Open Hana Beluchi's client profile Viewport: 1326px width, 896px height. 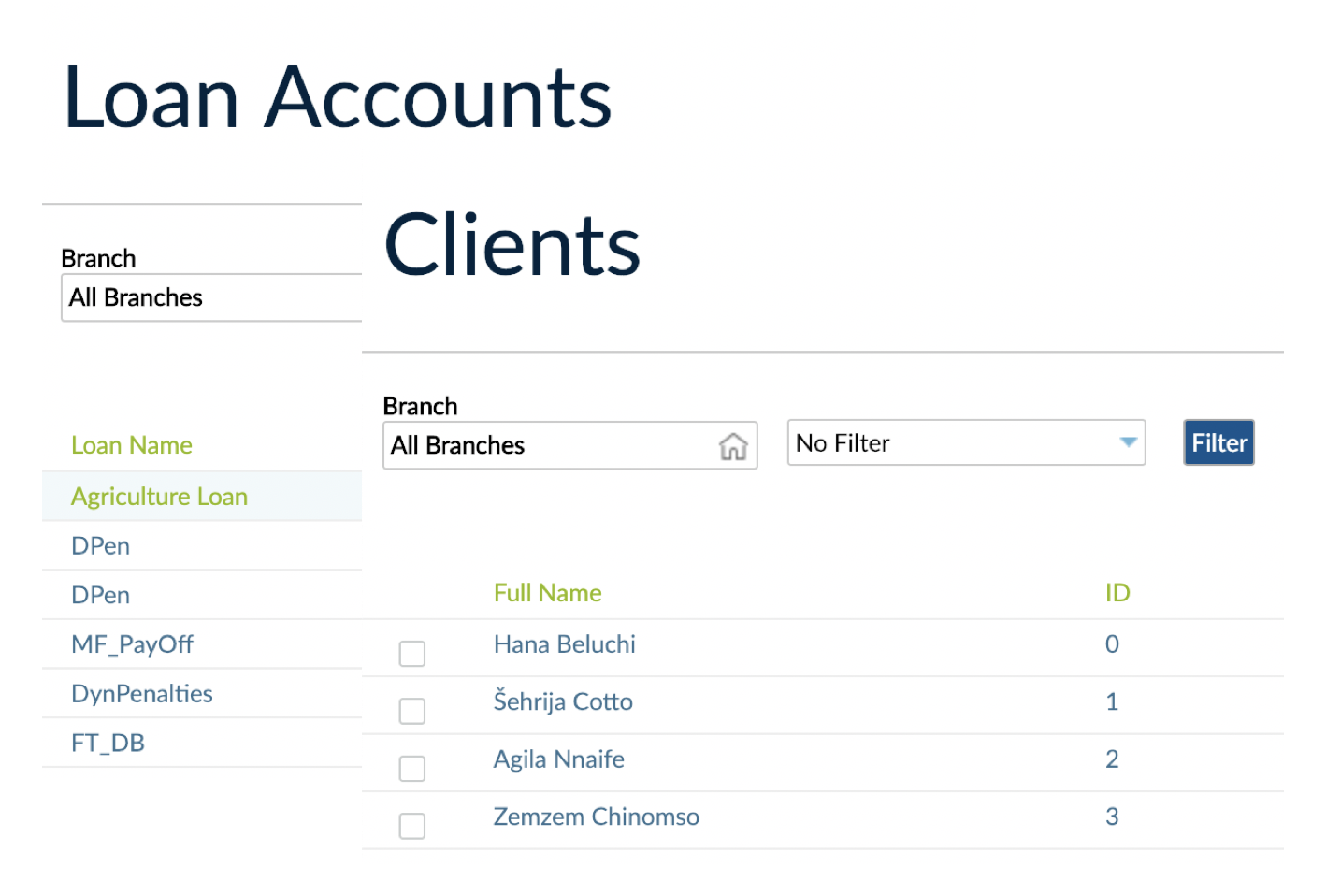(564, 644)
